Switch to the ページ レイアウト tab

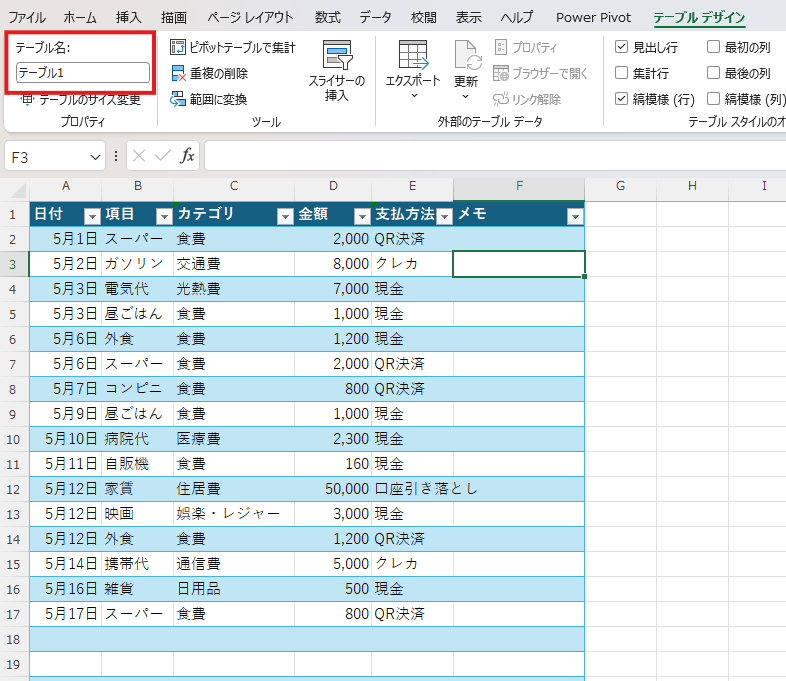tap(251, 18)
